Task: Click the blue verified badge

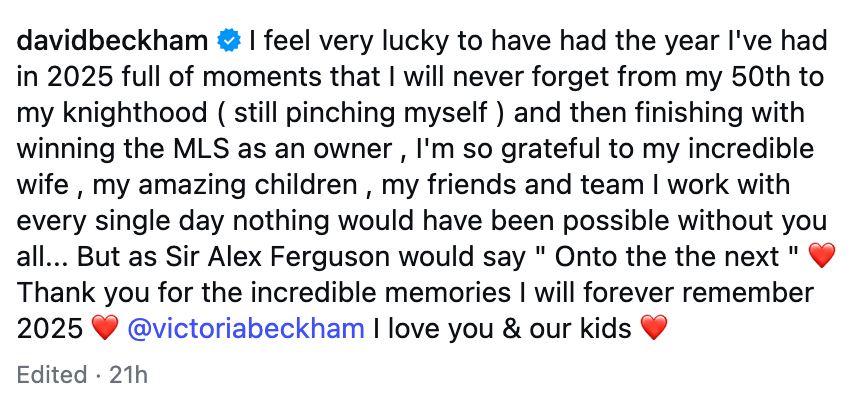Action: tap(229, 41)
